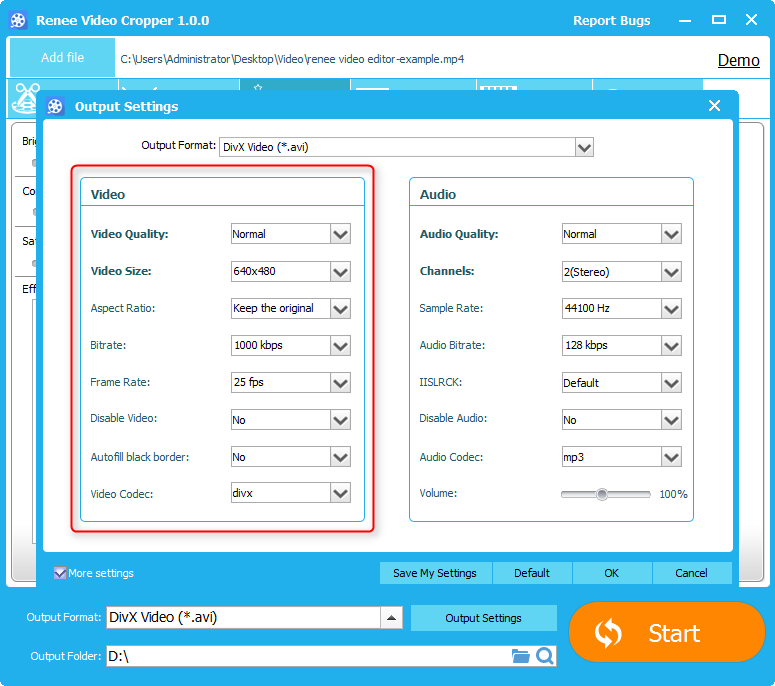Click the browse output folder icon

coord(520,656)
